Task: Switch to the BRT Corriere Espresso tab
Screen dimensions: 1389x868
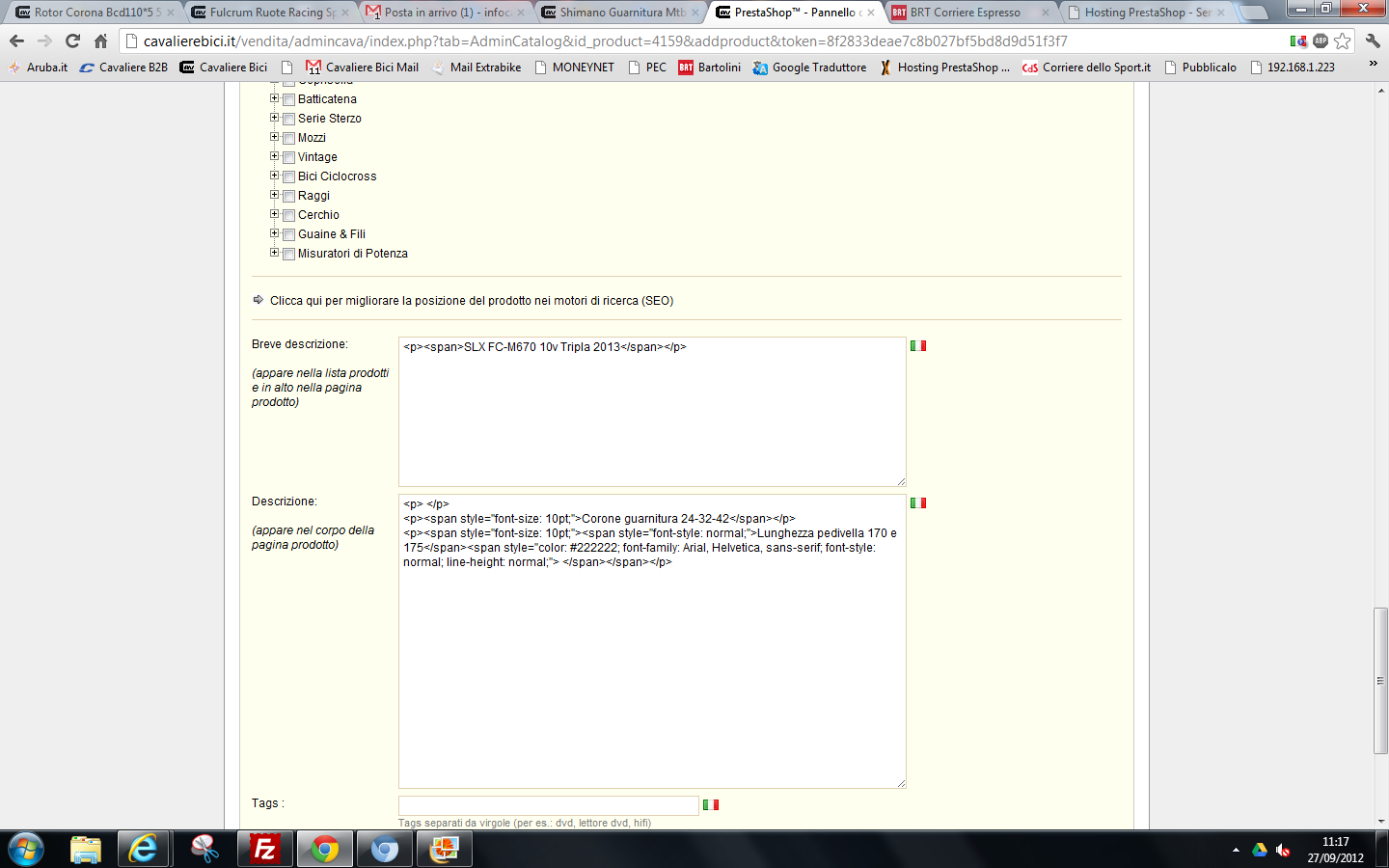Action: 969,13
